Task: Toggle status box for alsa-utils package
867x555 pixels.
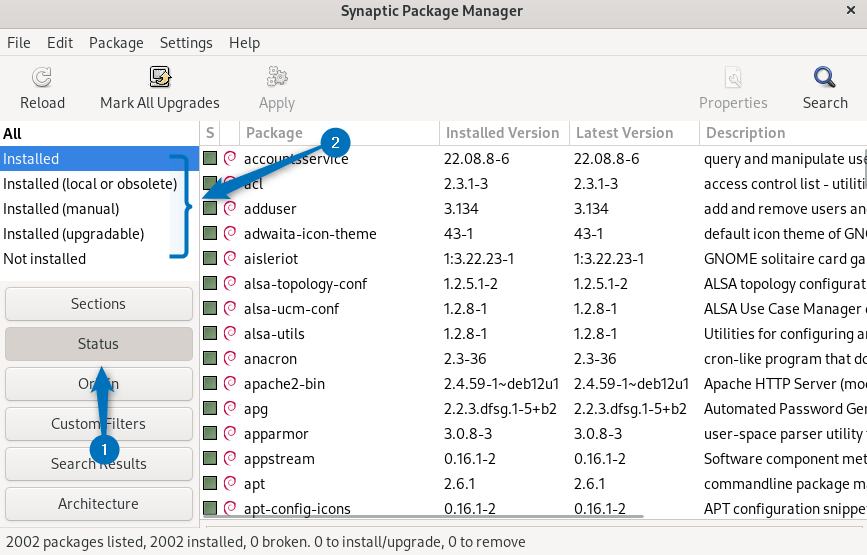Action: 210,334
